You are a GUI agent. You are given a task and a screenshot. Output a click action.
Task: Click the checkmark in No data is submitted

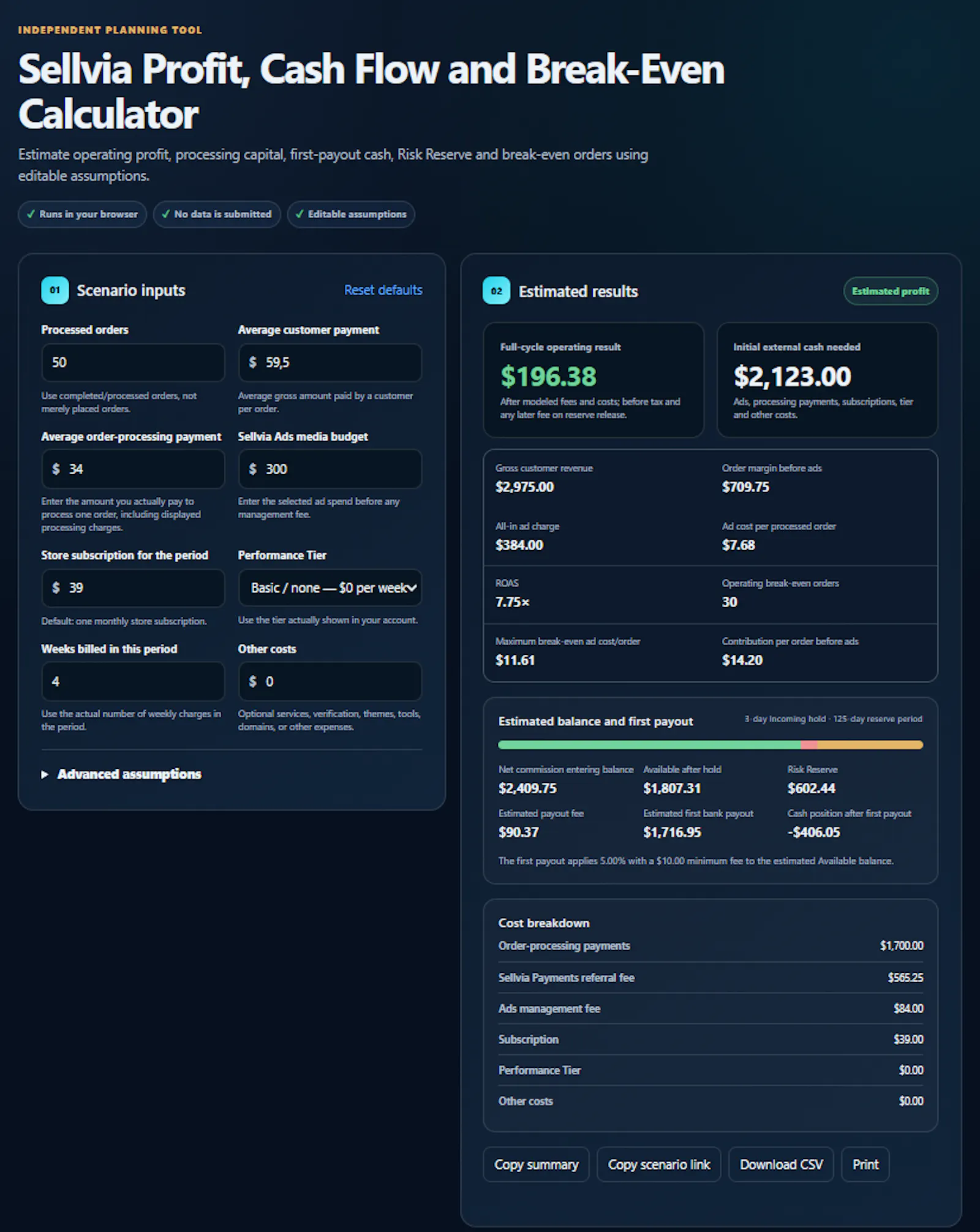[x=165, y=214]
